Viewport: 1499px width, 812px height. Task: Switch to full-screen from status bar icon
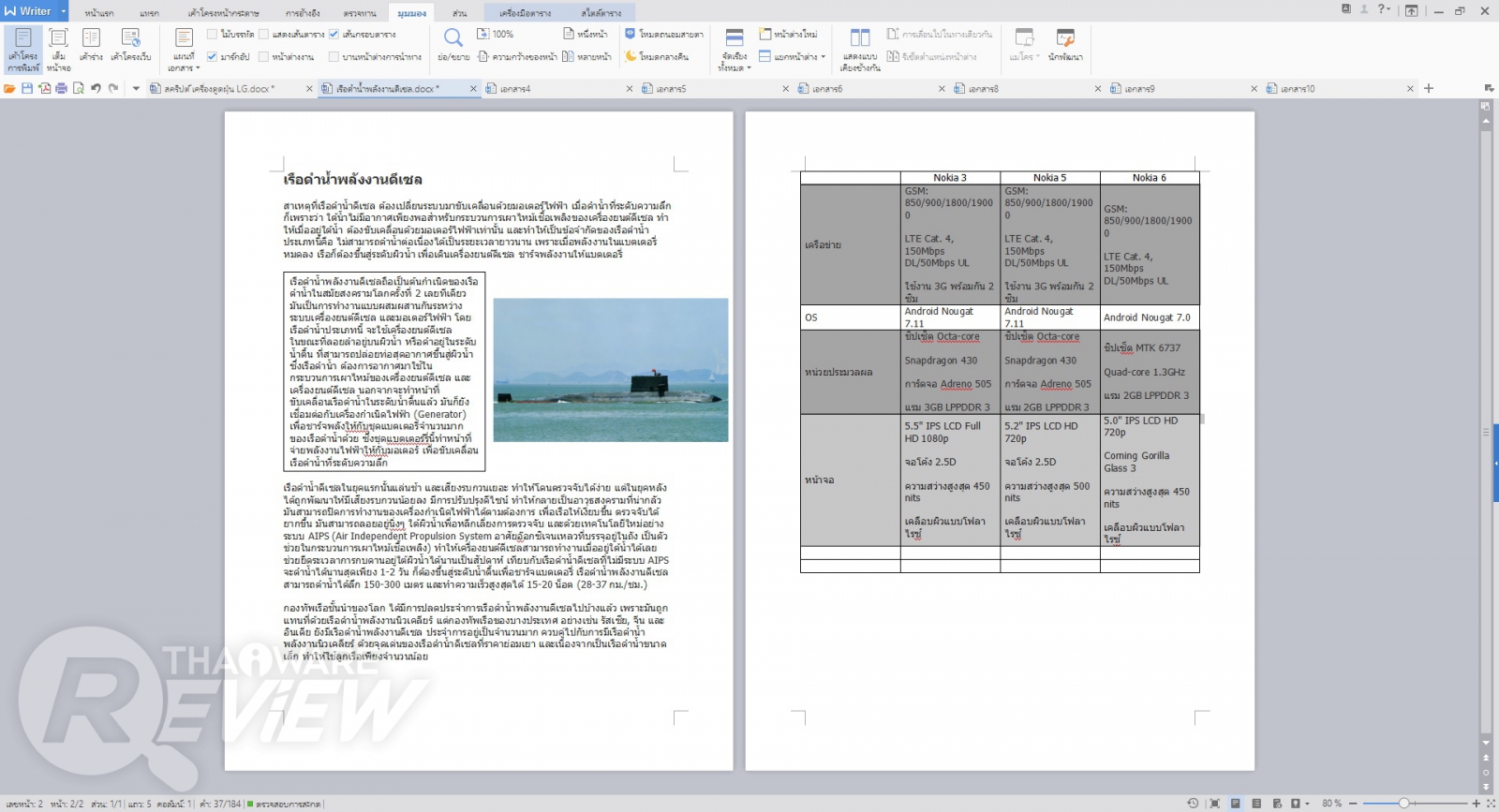point(1214,804)
